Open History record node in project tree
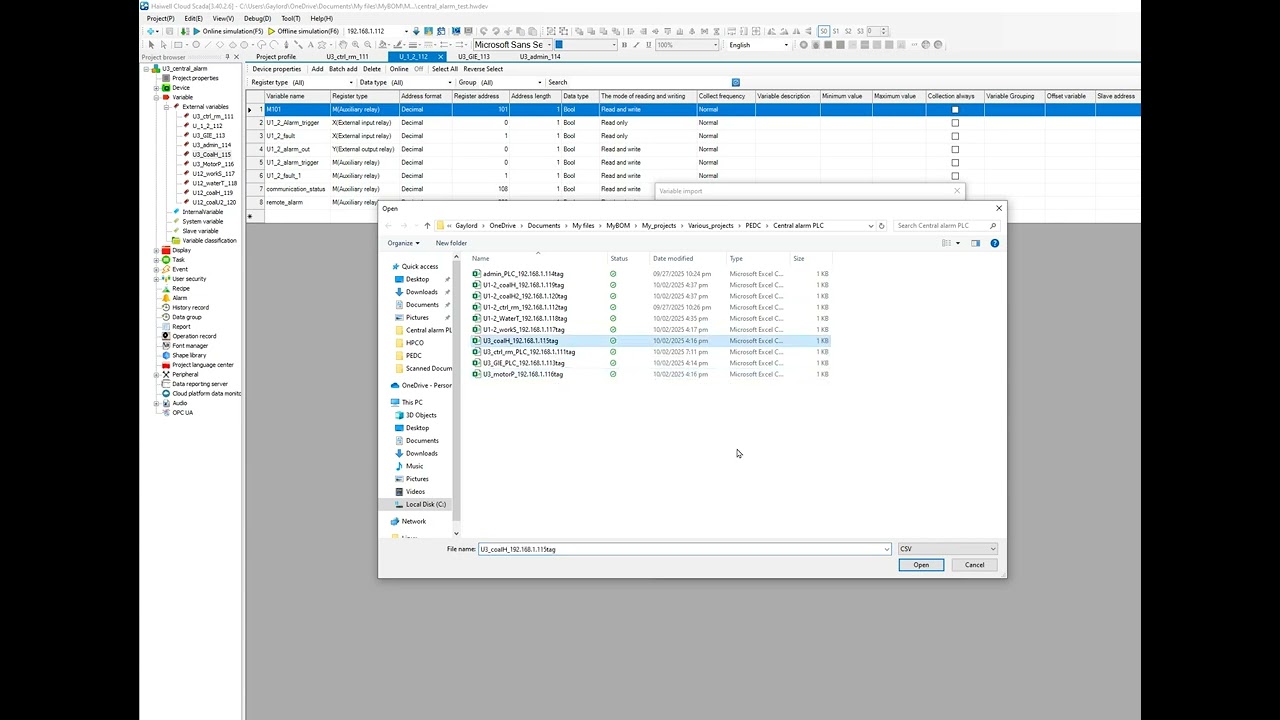The image size is (1280, 720). (190, 307)
